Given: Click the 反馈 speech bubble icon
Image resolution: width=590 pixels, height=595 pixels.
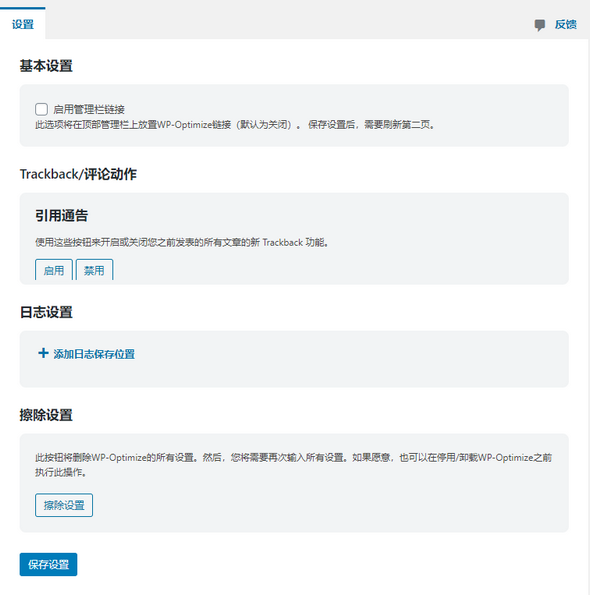Looking at the screenshot, I should pyautogui.click(x=540, y=25).
